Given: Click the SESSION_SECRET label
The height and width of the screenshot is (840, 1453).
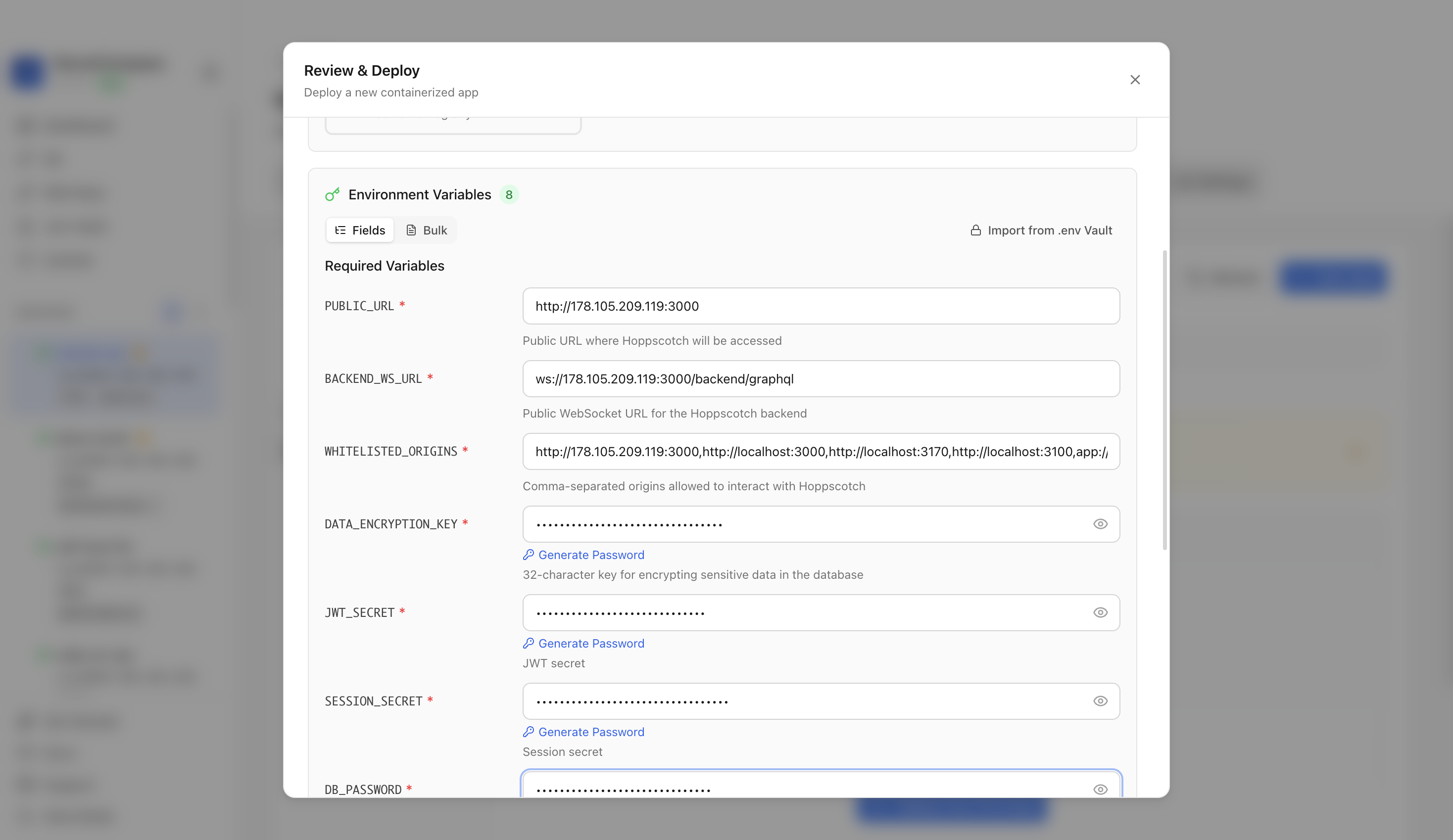Looking at the screenshot, I should click(373, 701).
